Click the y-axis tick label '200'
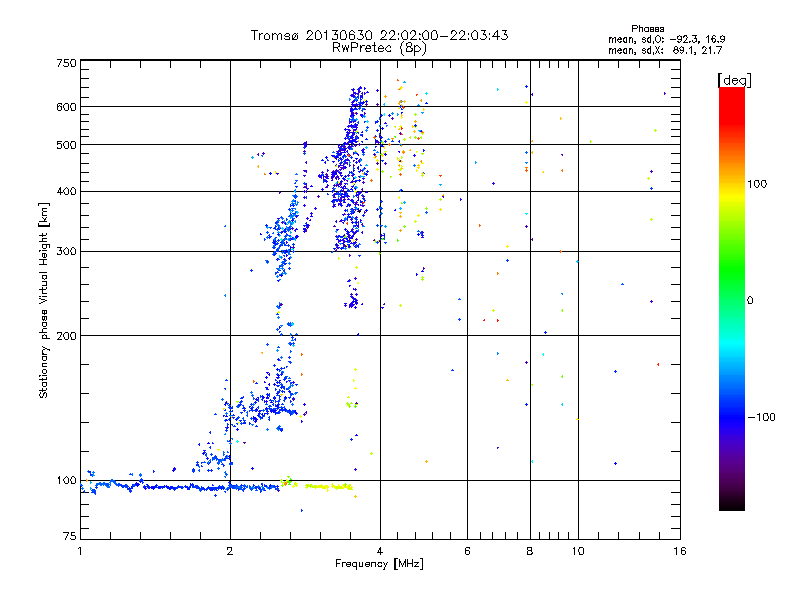The height and width of the screenshot is (600, 800). (66, 336)
